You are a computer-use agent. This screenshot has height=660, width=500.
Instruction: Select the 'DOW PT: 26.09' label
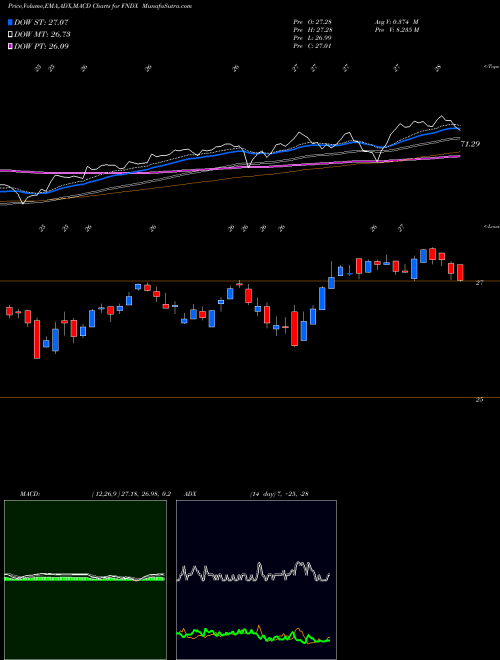tap(41, 46)
